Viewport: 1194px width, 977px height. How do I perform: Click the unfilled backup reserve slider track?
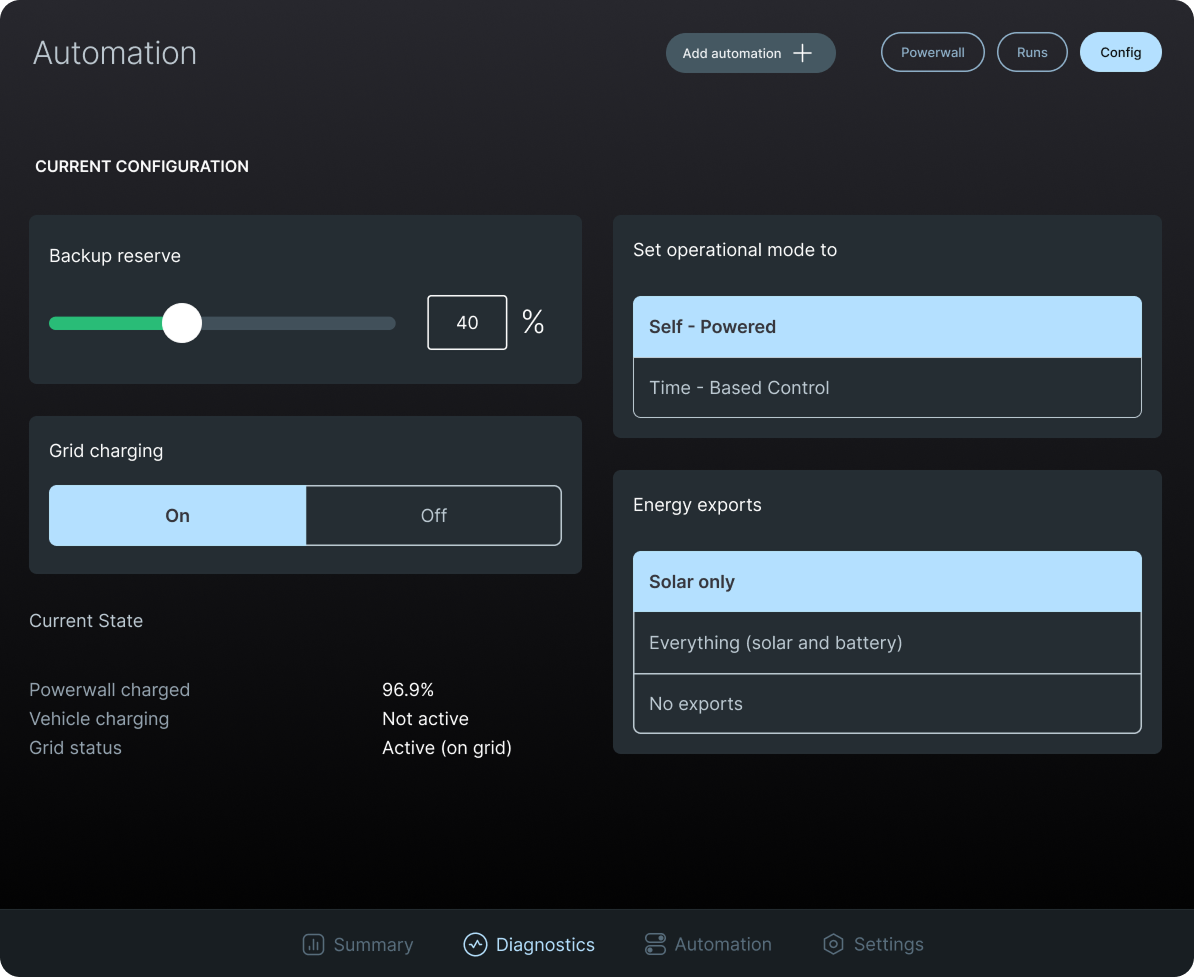pyautogui.click(x=298, y=323)
